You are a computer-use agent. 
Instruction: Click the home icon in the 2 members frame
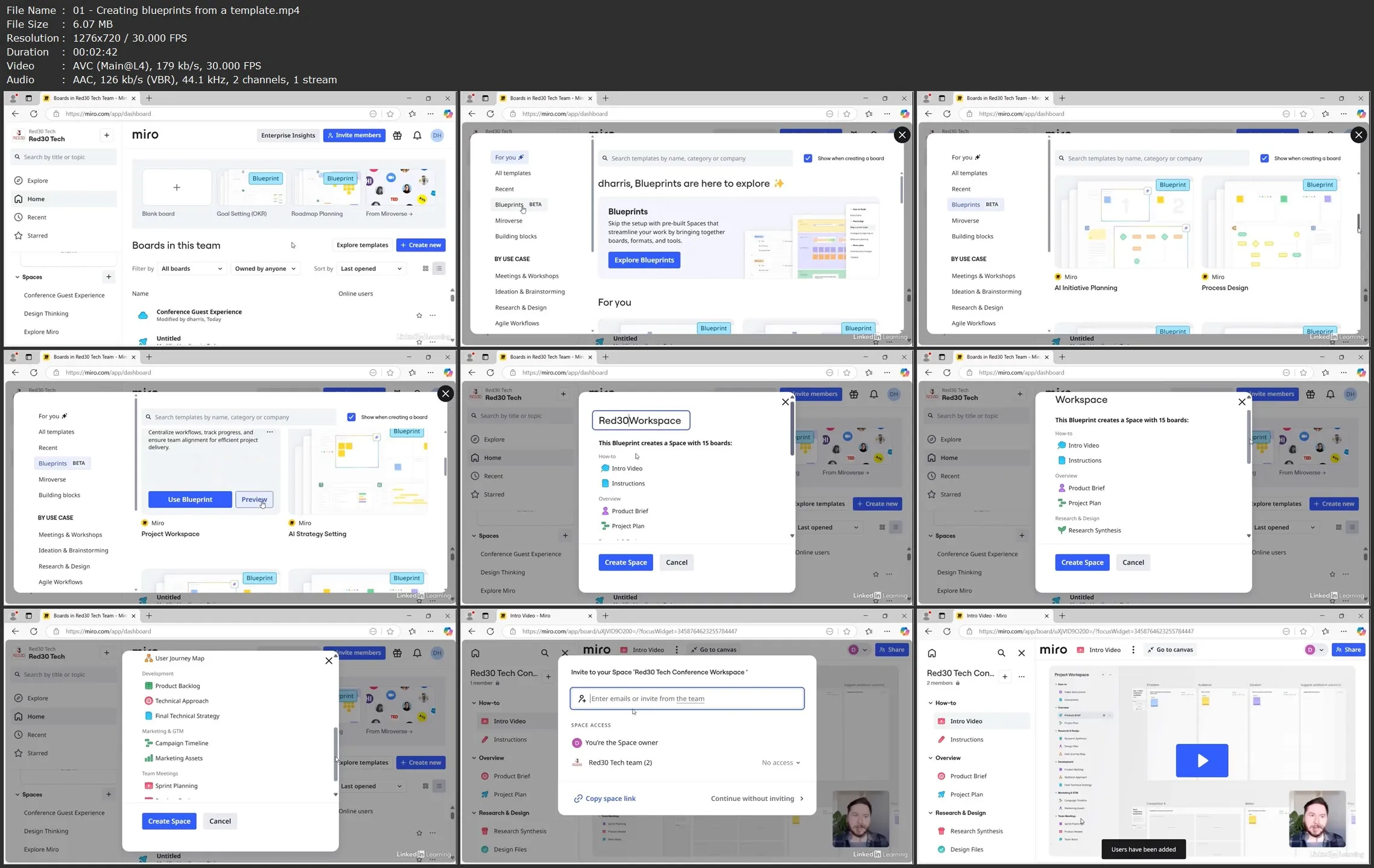pos(932,653)
